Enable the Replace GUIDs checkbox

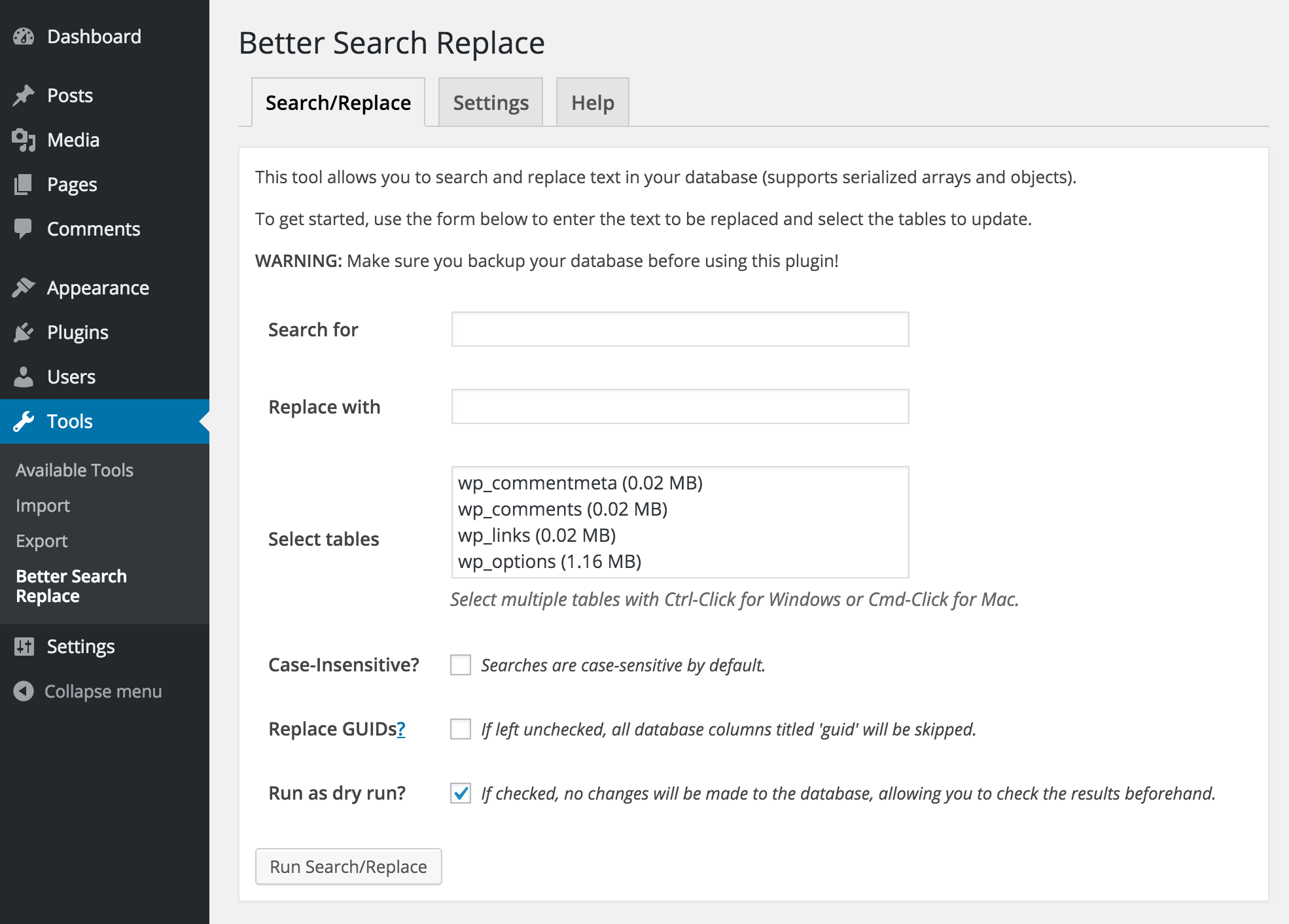(x=460, y=727)
